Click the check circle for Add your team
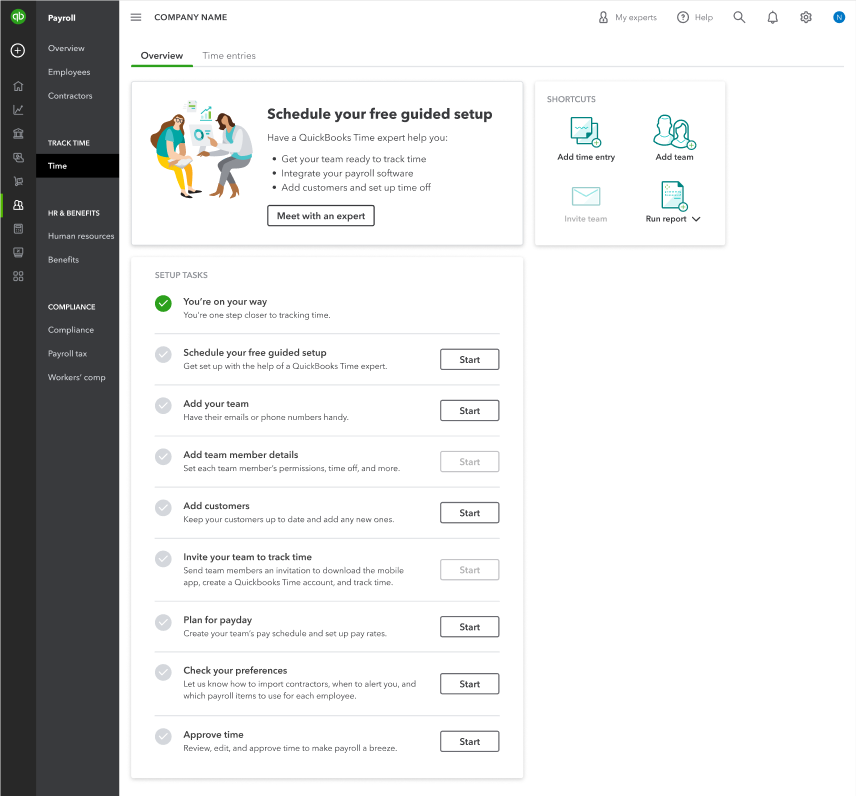 (163, 406)
